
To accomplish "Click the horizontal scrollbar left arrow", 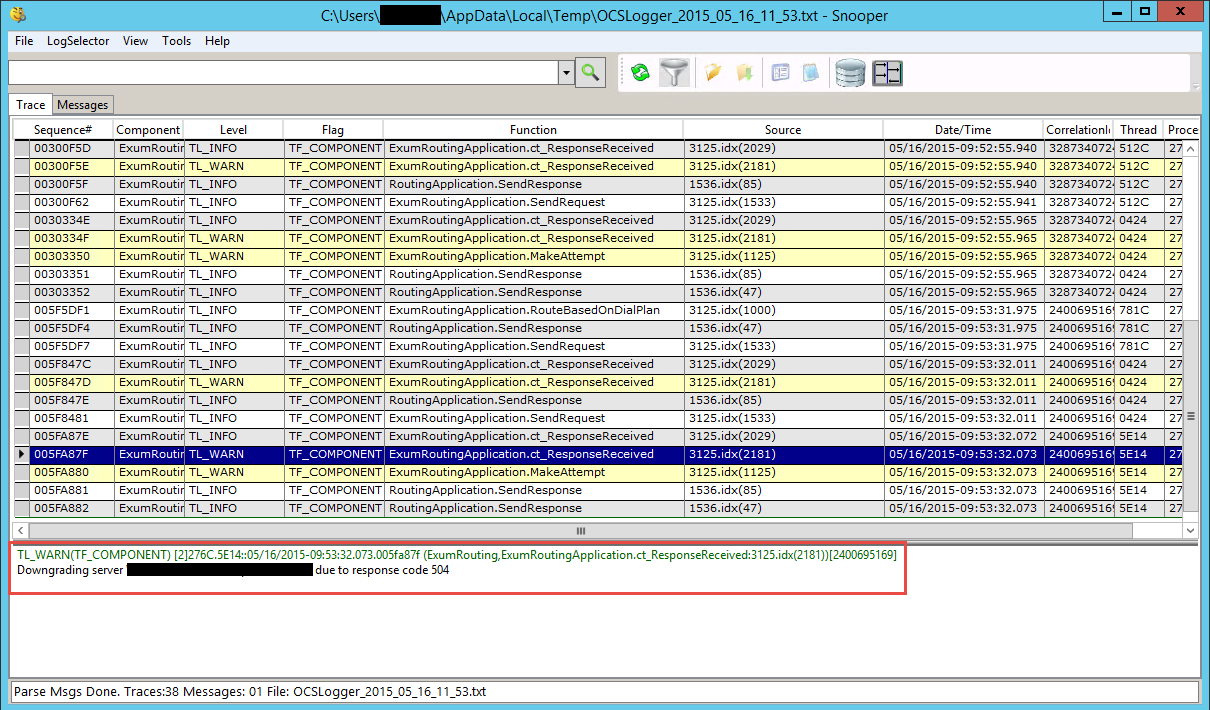I will (19, 531).
